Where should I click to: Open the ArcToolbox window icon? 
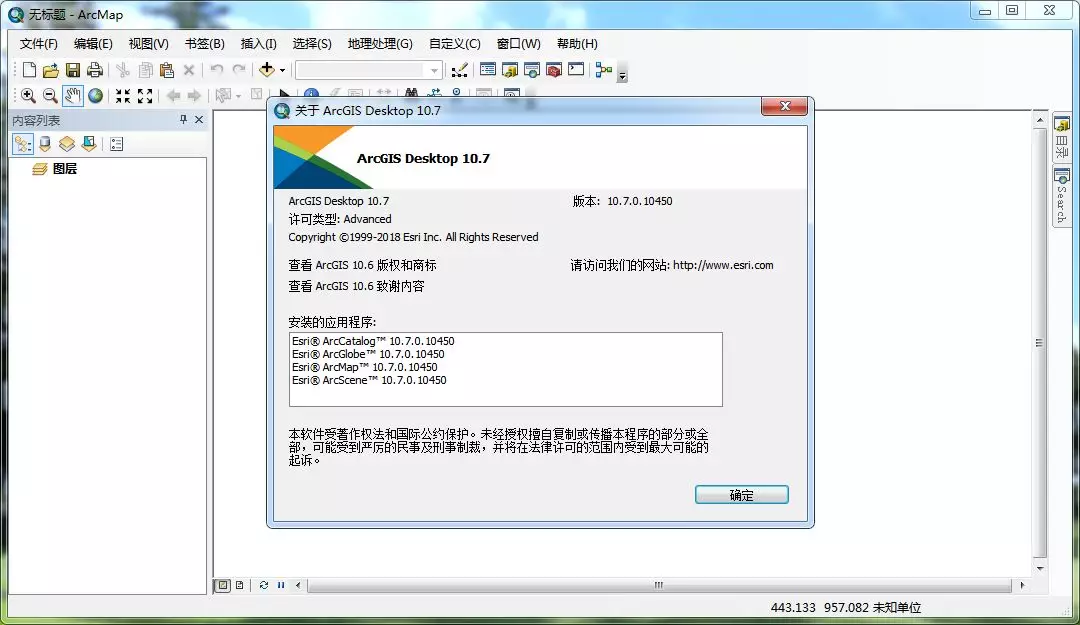click(x=554, y=70)
